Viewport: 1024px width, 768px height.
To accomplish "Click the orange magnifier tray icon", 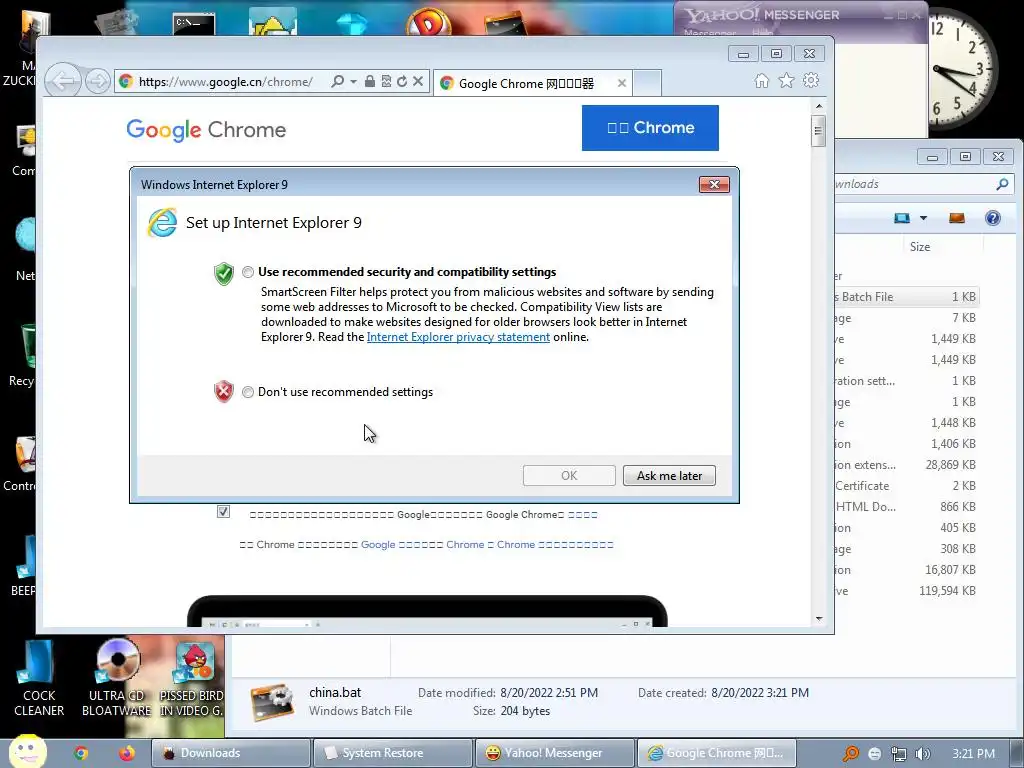I will click(850, 754).
